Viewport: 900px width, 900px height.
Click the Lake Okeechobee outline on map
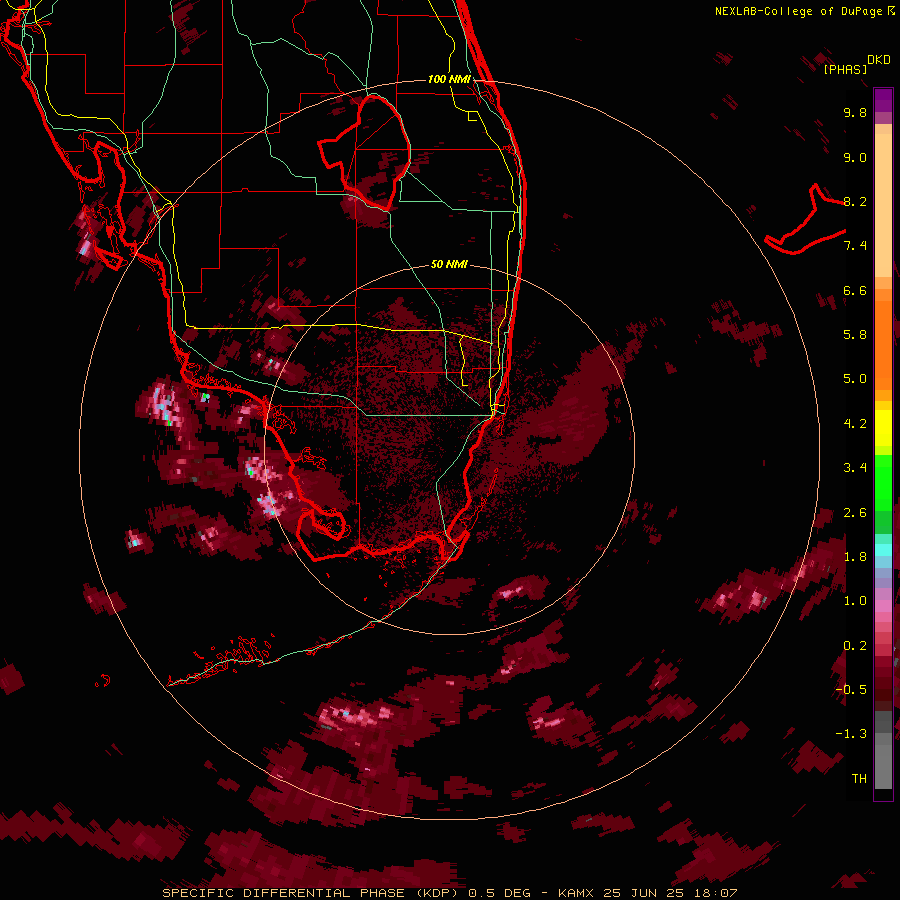364,152
